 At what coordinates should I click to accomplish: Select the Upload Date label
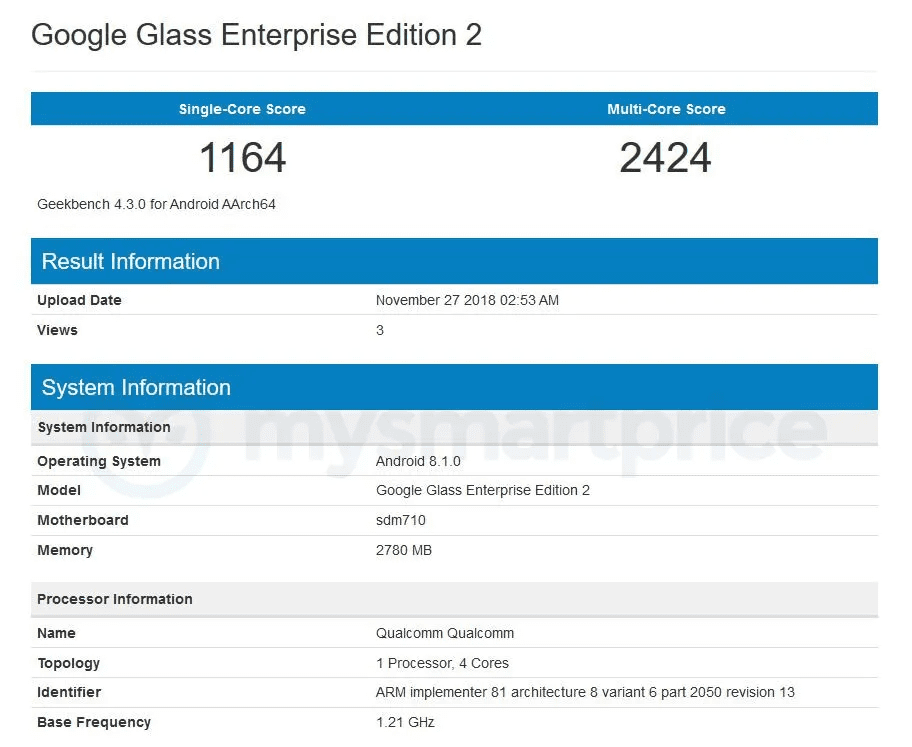(79, 300)
